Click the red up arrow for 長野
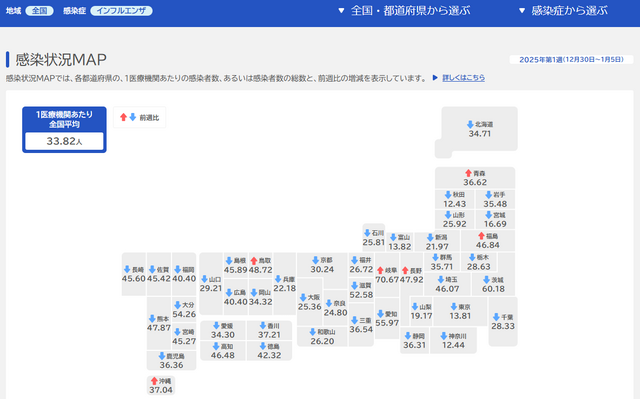Image resolution: width=640 pixels, height=399 pixels. pyautogui.click(x=405, y=270)
